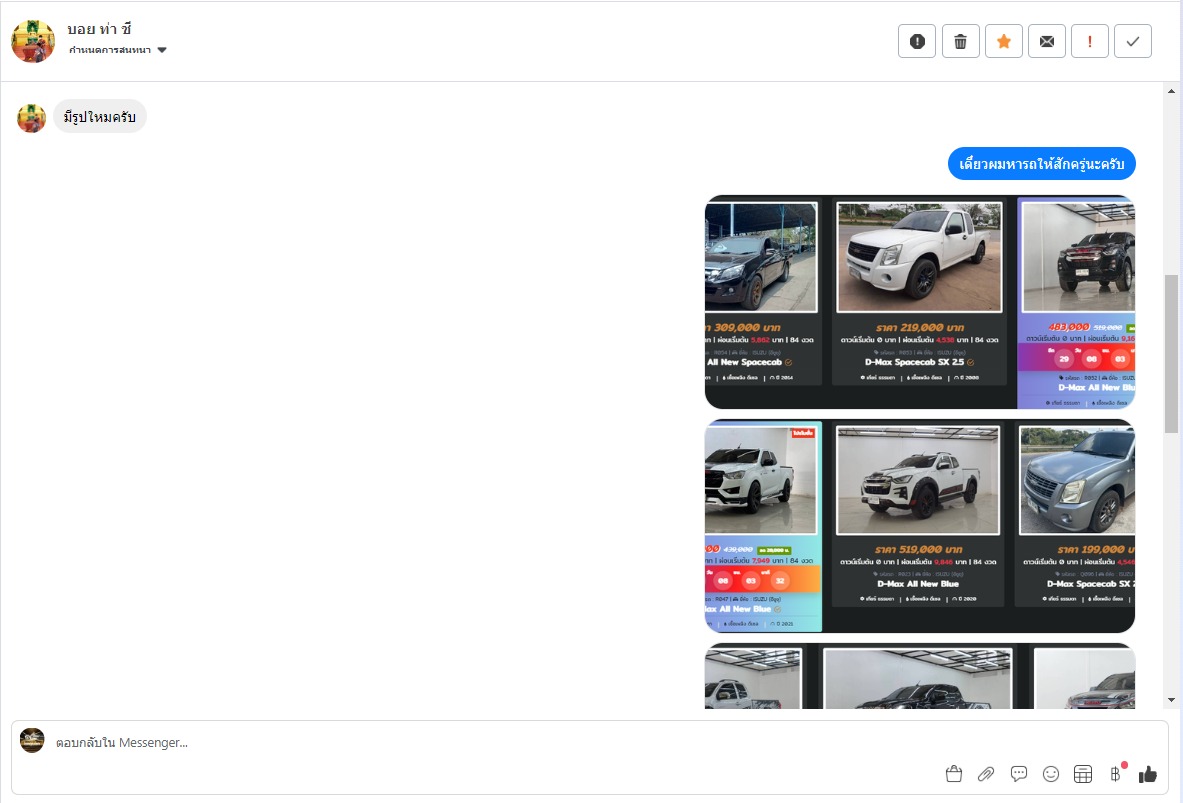Flag conversation as priority with red exclamation
The image size is (1183, 803).
tap(1089, 42)
